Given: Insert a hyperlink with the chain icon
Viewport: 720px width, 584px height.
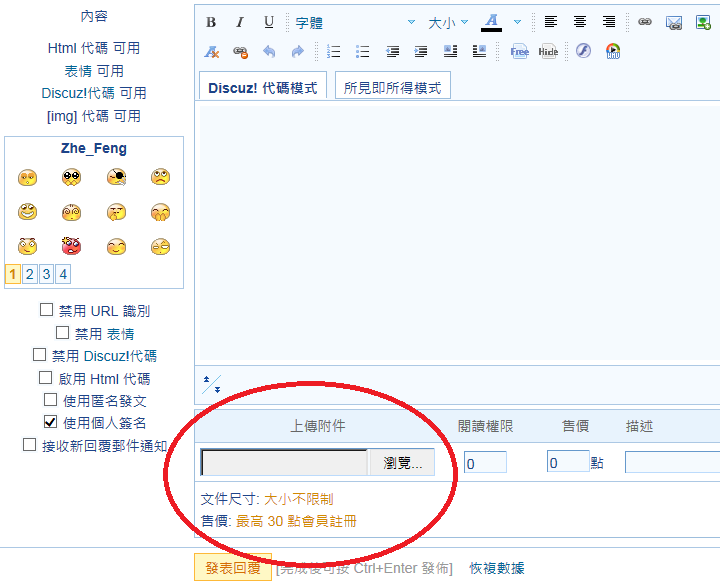Looking at the screenshot, I should pos(645,22).
